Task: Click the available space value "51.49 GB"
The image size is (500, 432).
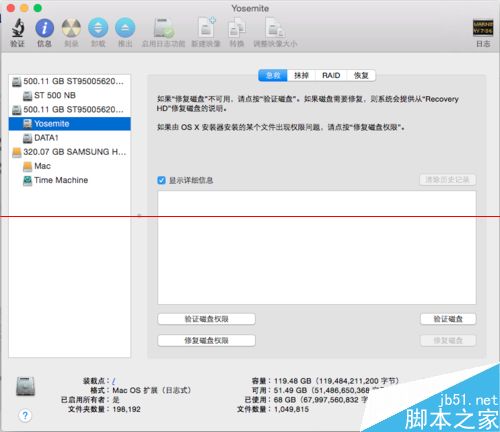Action: 290,390
